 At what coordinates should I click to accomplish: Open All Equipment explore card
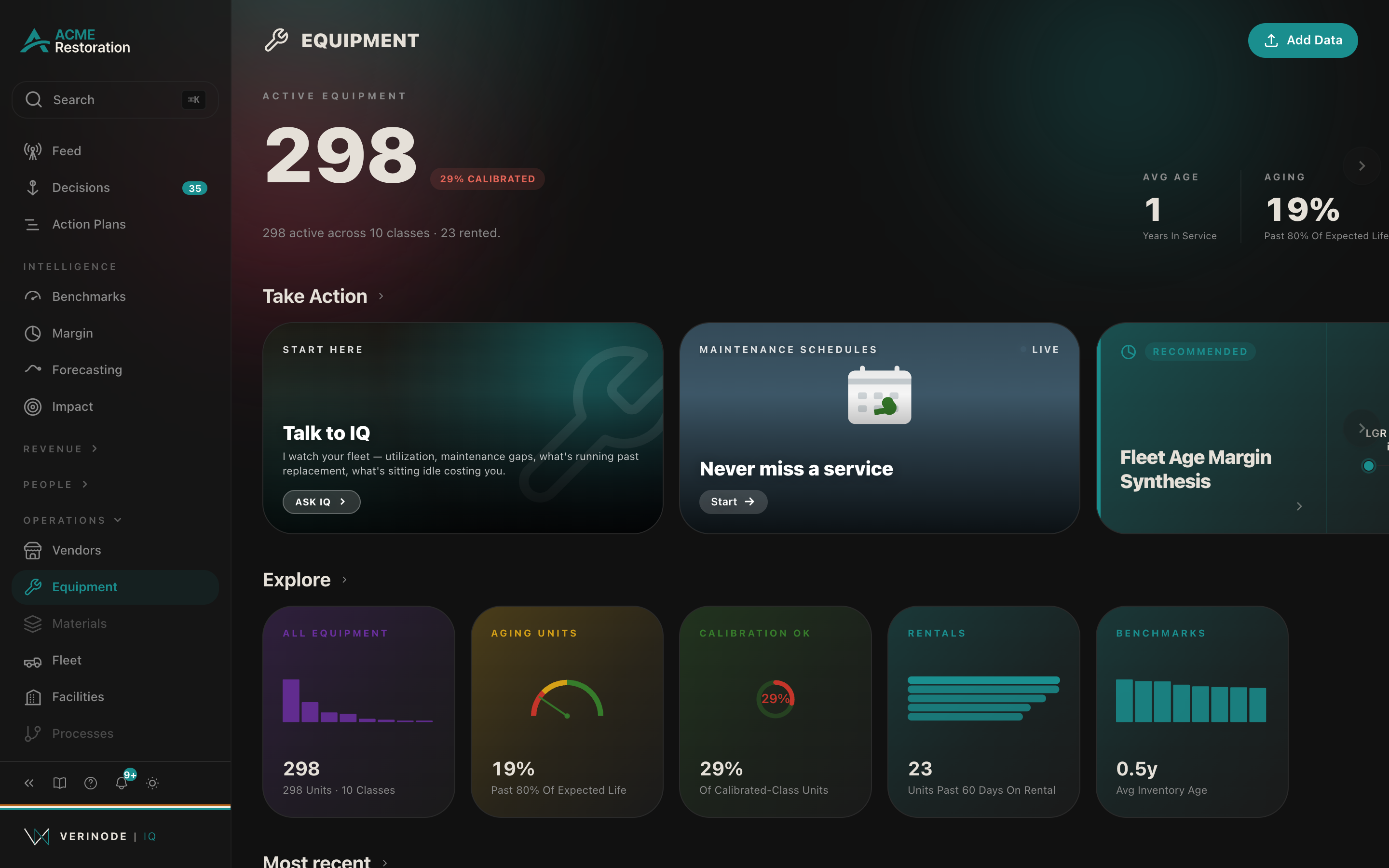point(359,712)
